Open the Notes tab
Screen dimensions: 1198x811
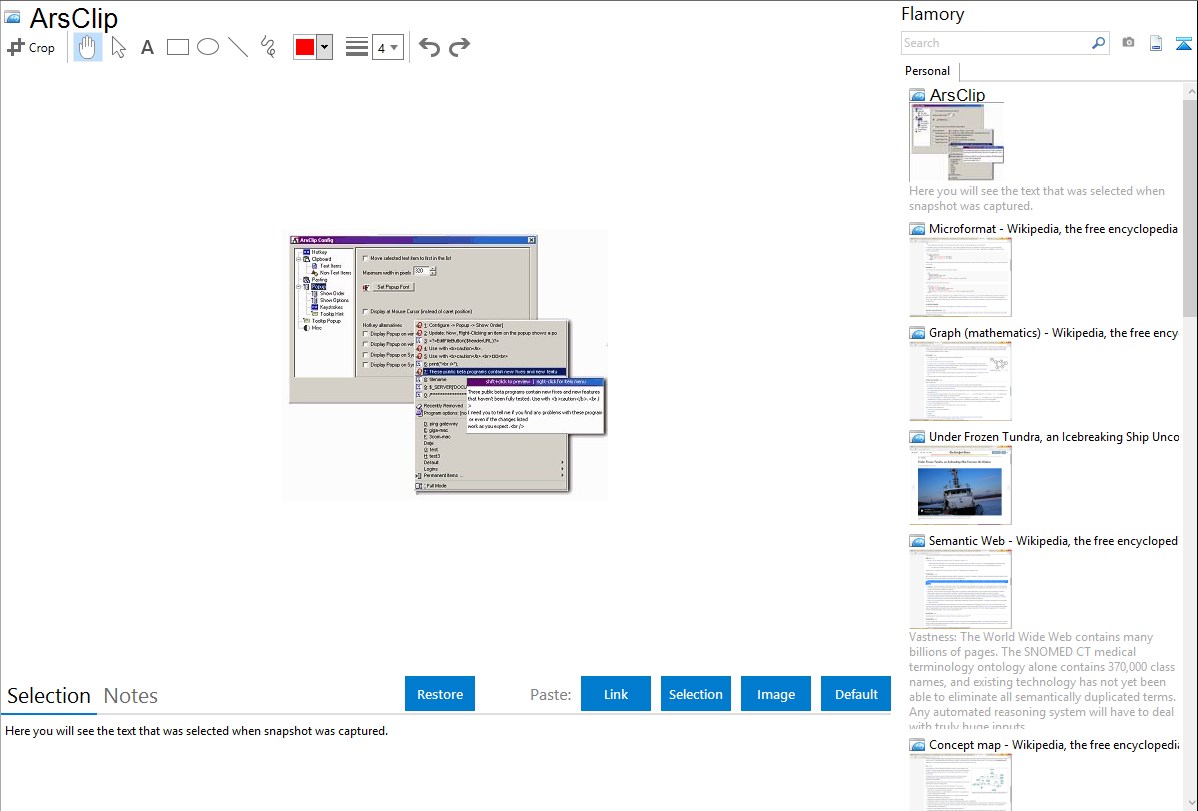(x=131, y=696)
